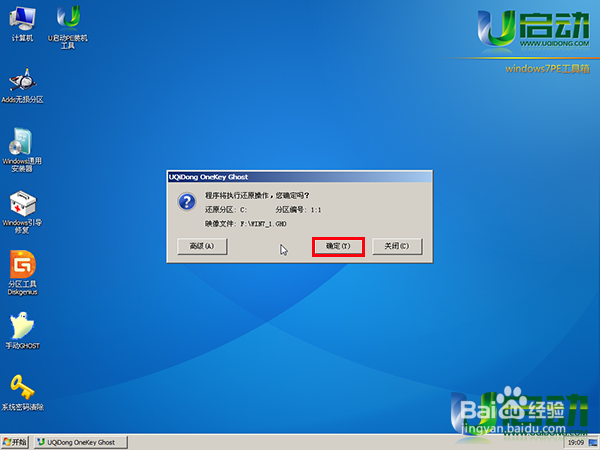Select UQiDong OneKey Ghost taskbar item
Viewport: 600px width, 450px height.
click(81, 442)
